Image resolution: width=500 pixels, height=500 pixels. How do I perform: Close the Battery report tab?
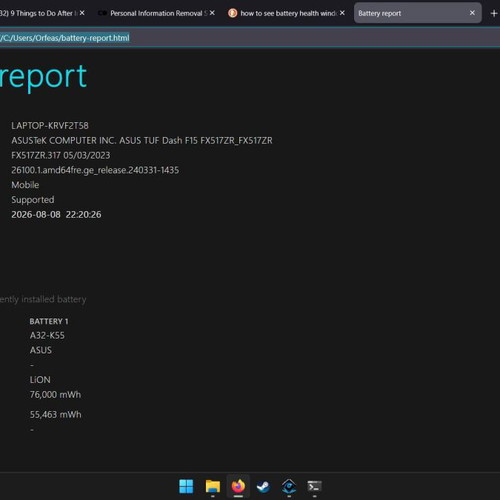pyautogui.click(x=472, y=13)
